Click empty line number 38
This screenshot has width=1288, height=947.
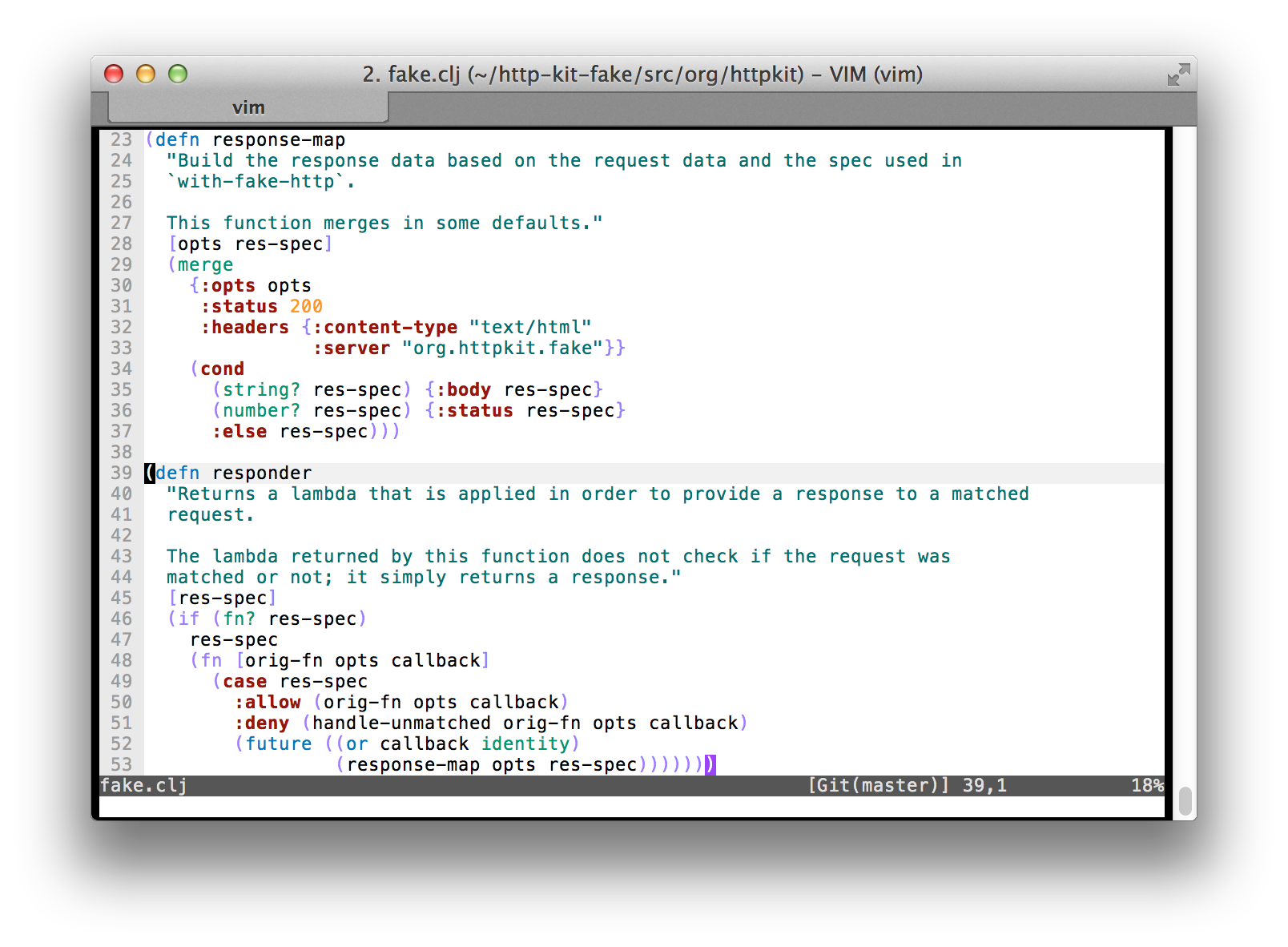click(121, 452)
